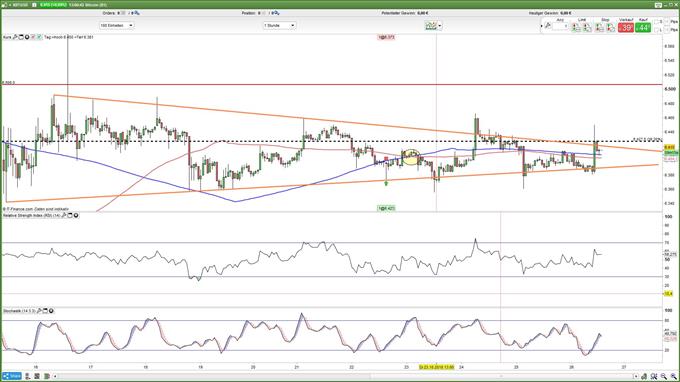Screen dimensions: 680x382
Task: Open the Stochastic indicator wrench settings
Action: tap(39, 311)
